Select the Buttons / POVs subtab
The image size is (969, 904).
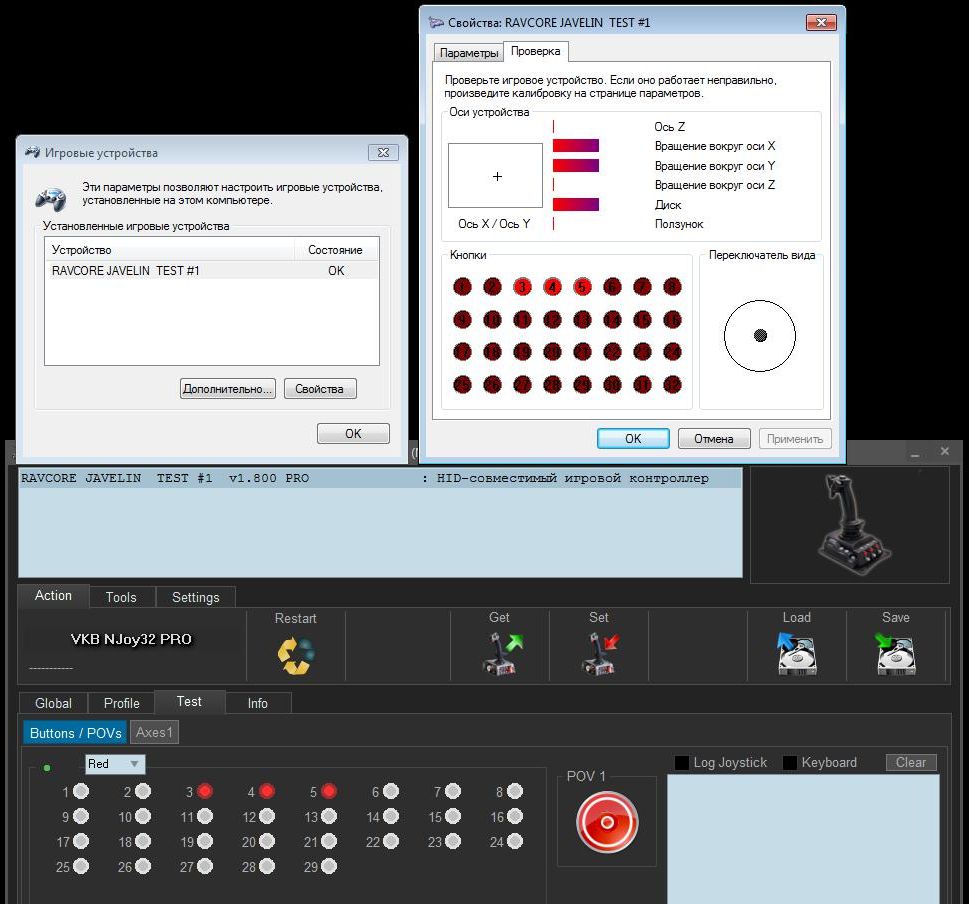pos(75,733)
